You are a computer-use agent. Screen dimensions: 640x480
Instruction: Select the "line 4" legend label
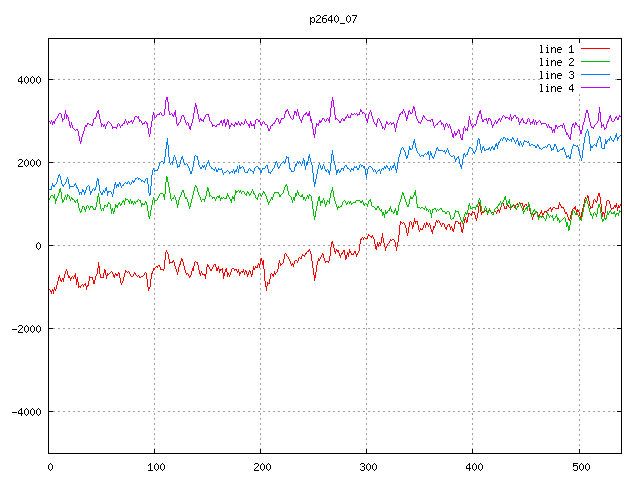point(557,88)
